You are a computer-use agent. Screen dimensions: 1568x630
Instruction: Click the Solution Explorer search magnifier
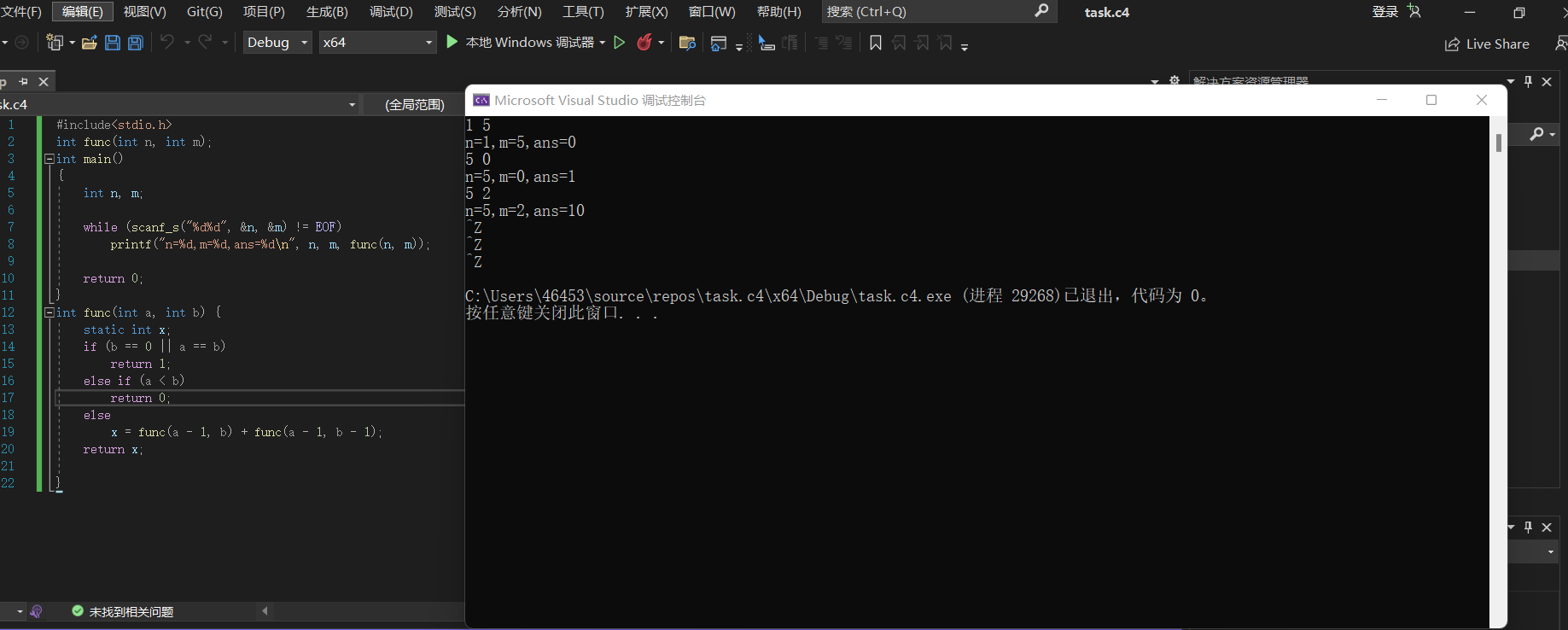coord(1536,134)
